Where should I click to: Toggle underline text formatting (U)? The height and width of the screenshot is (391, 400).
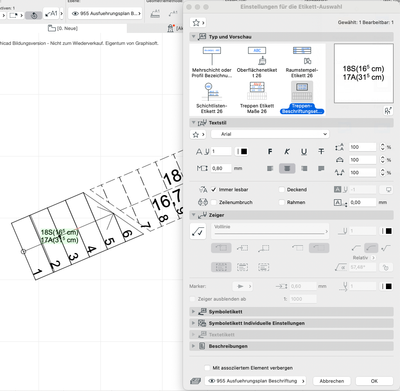point(304,152)
